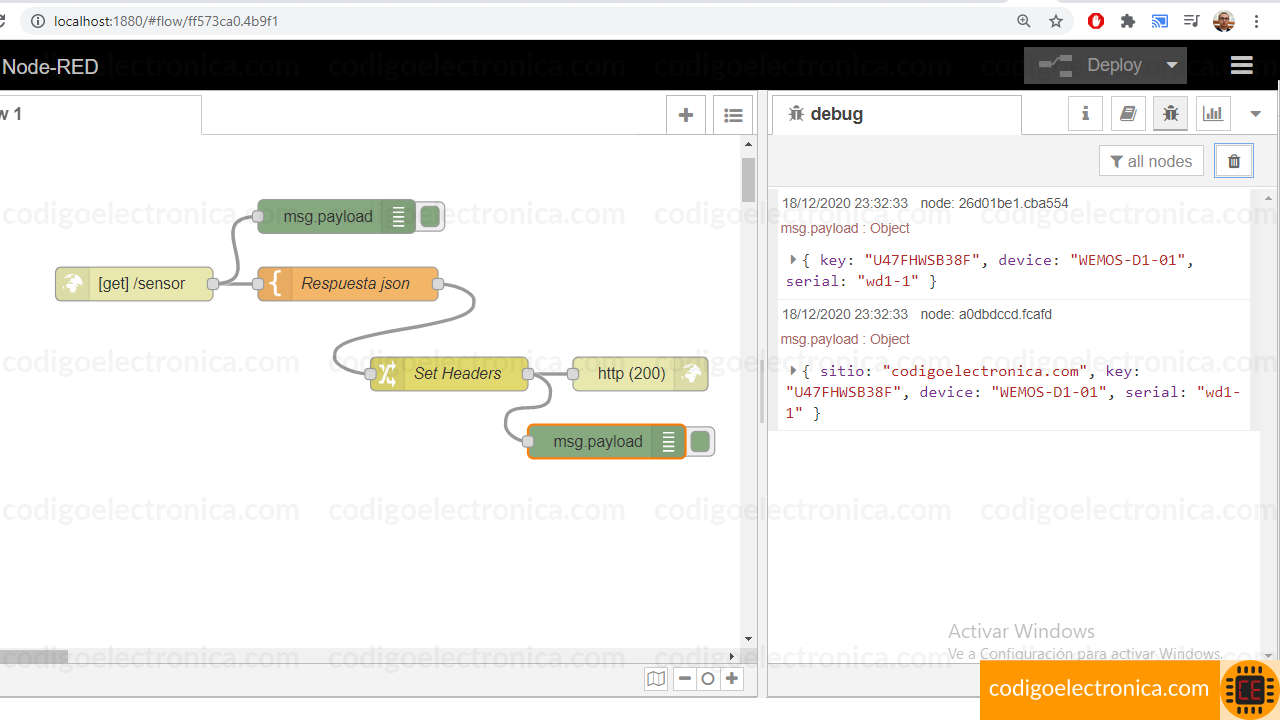Viewport: 1280px width, 720px height.
Task: Open the info sidebar tab
Action: point(1085,114)
